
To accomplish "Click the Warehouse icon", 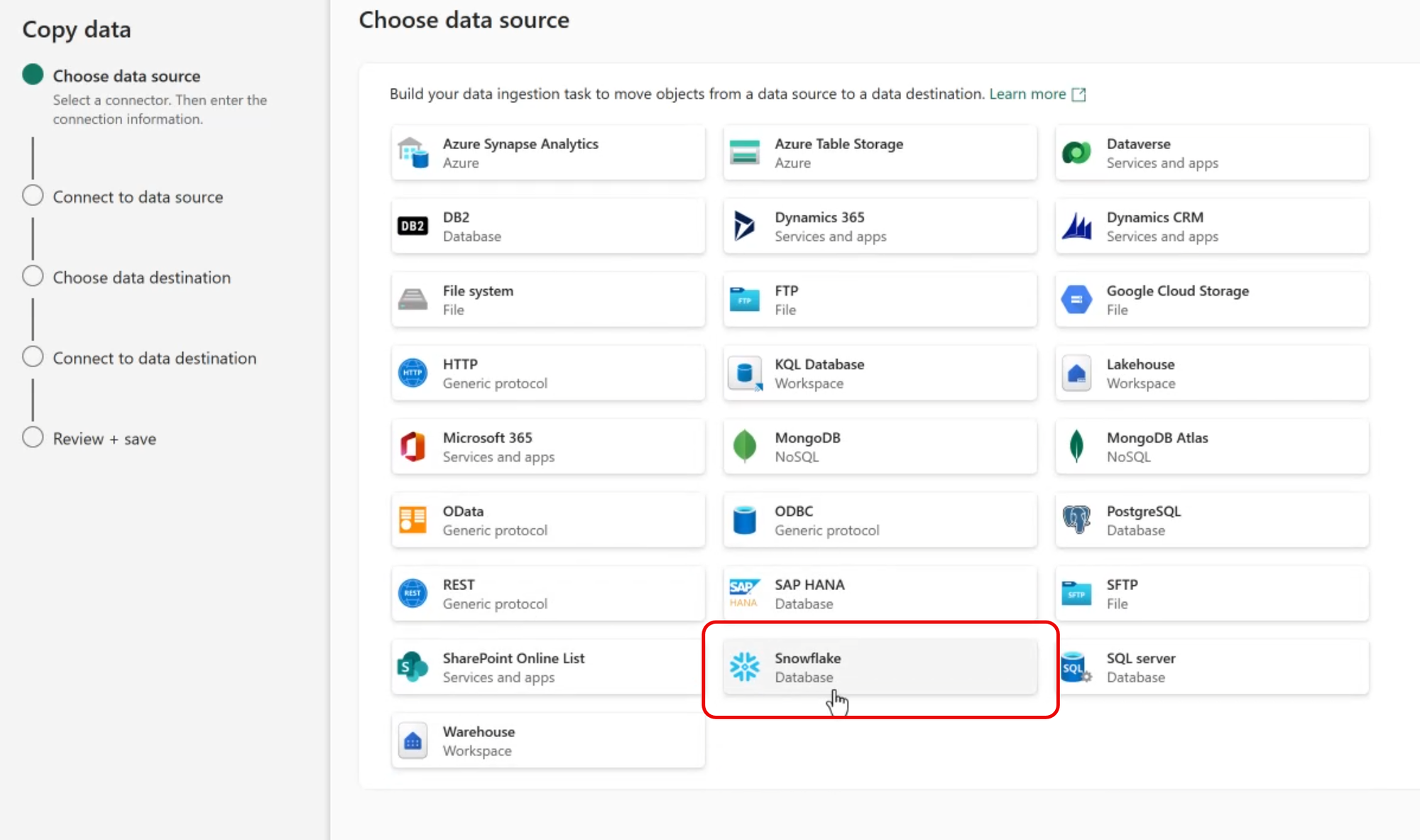I will [413, 741].
